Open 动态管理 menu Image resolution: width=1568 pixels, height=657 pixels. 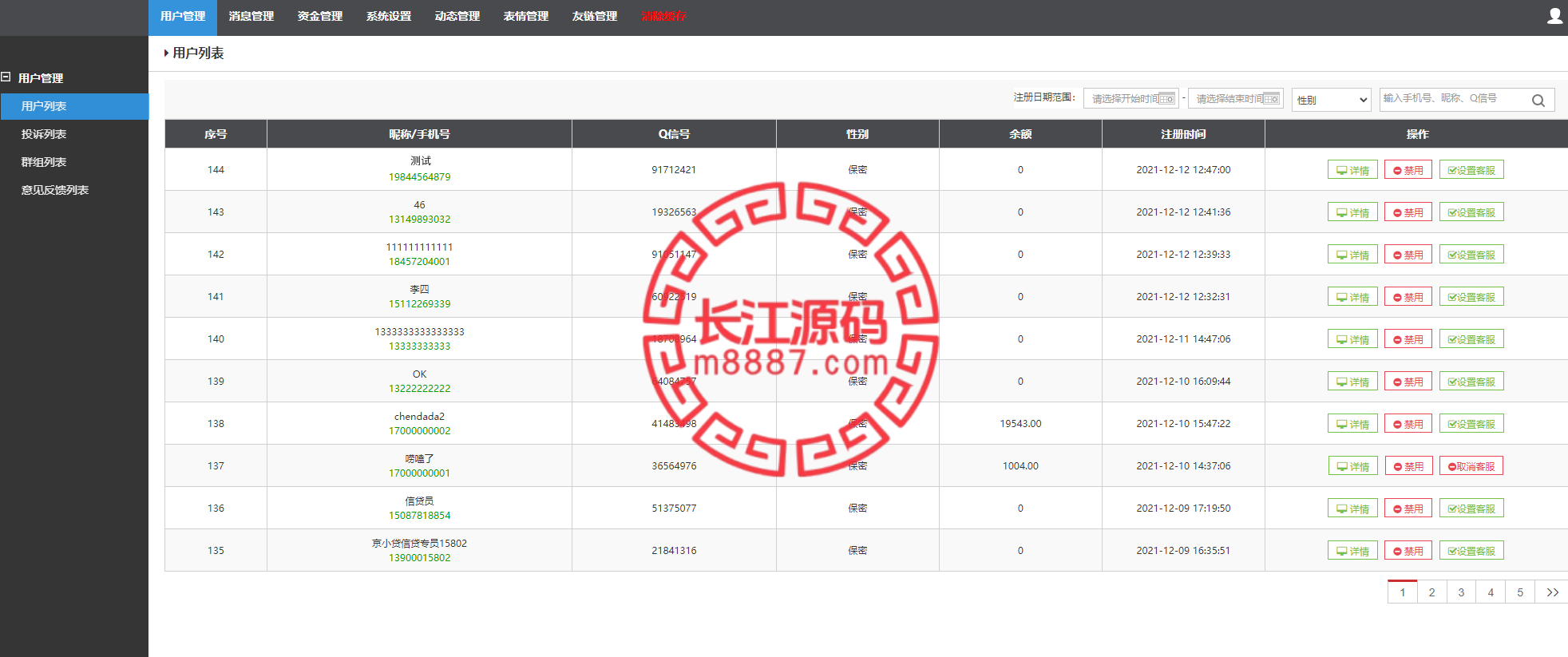pos(457,17)
